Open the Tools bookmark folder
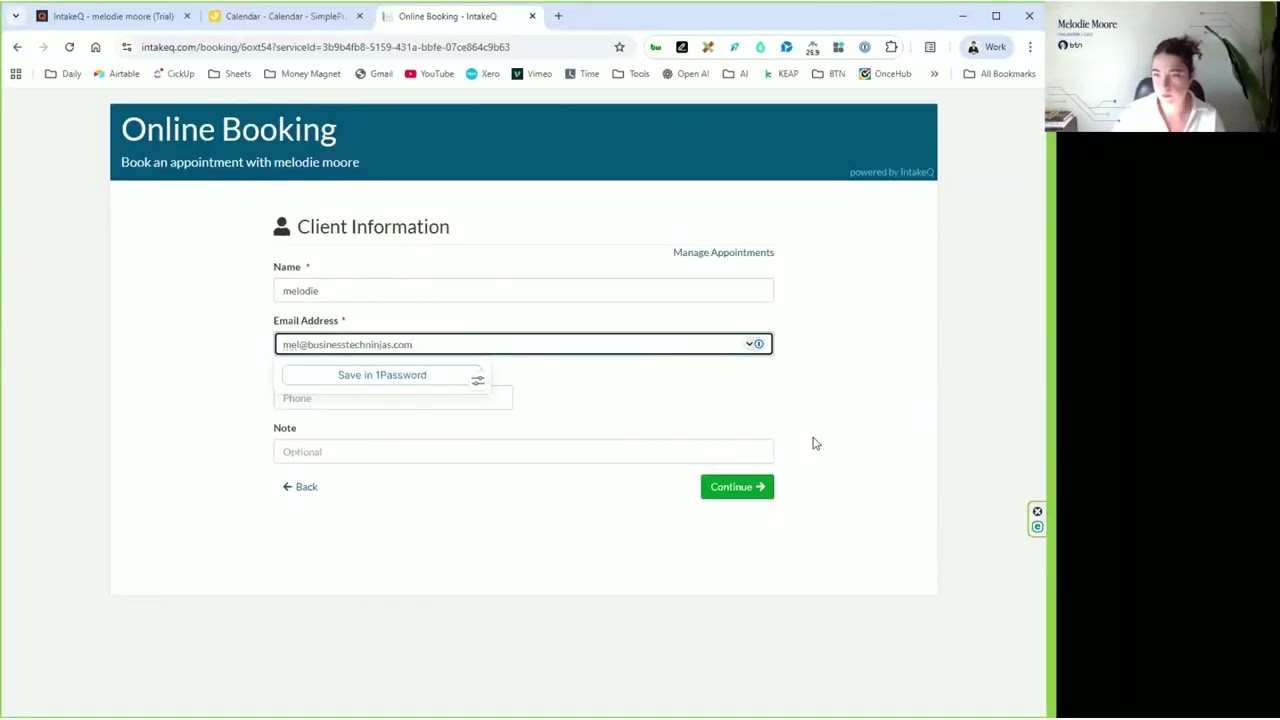 click(x=630, y=74)
